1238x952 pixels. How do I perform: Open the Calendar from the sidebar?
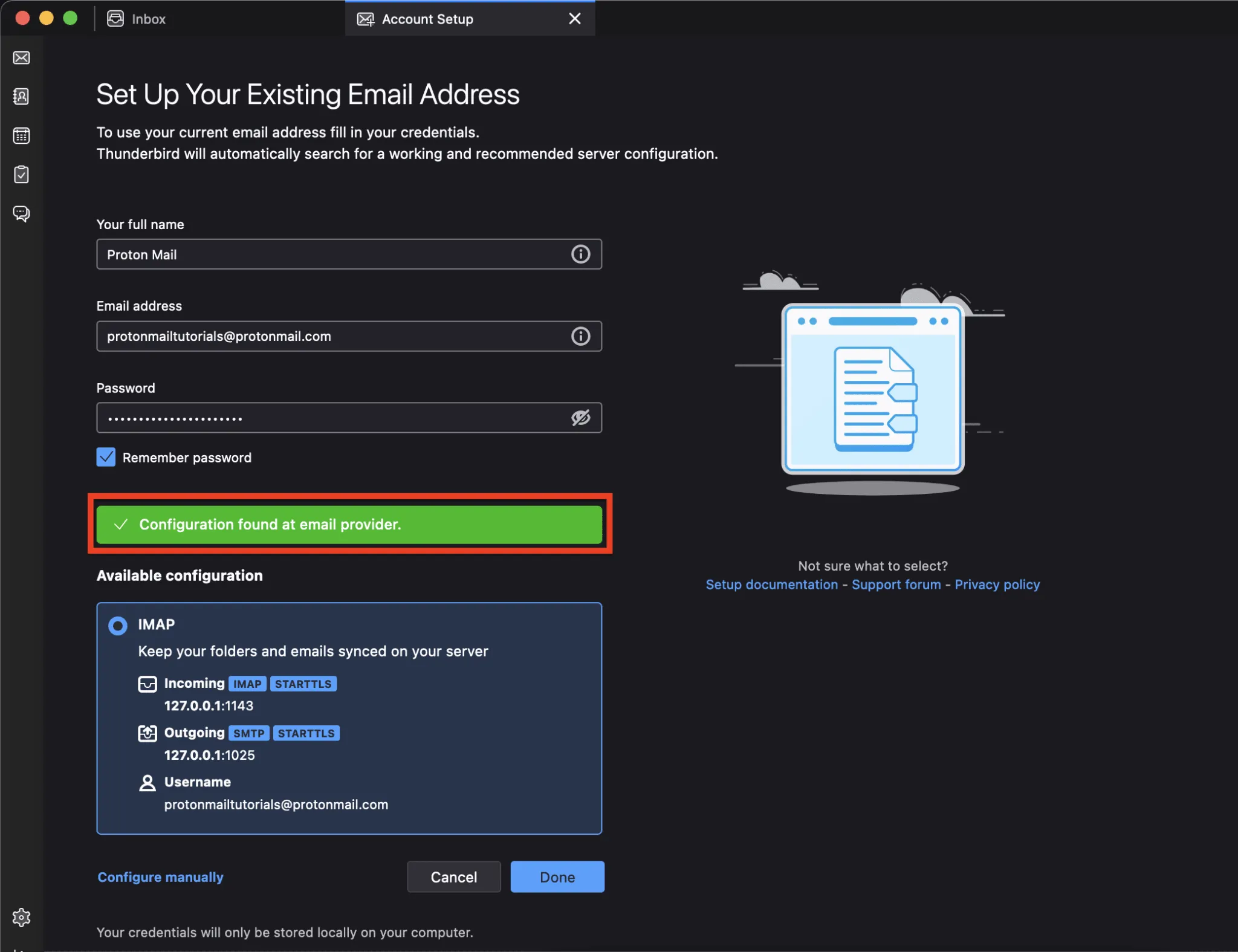click(x=22, y=135)
